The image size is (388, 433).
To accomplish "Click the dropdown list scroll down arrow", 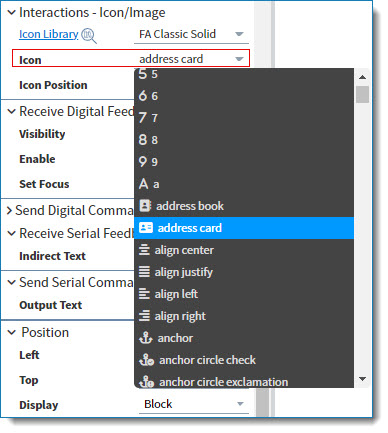I will 362,379.
